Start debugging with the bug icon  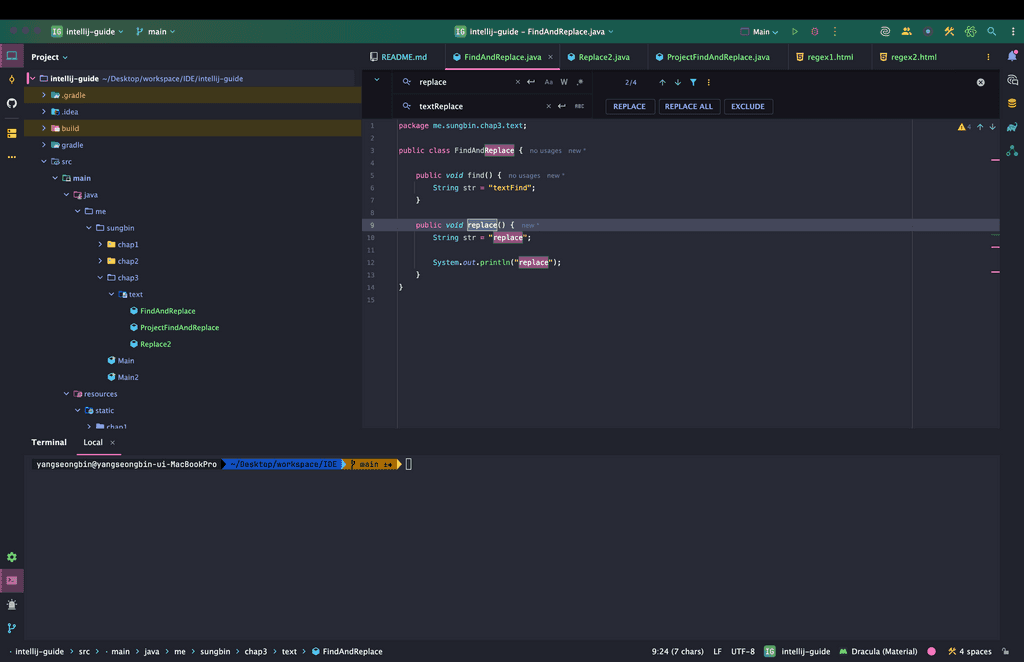click(815, 32)
